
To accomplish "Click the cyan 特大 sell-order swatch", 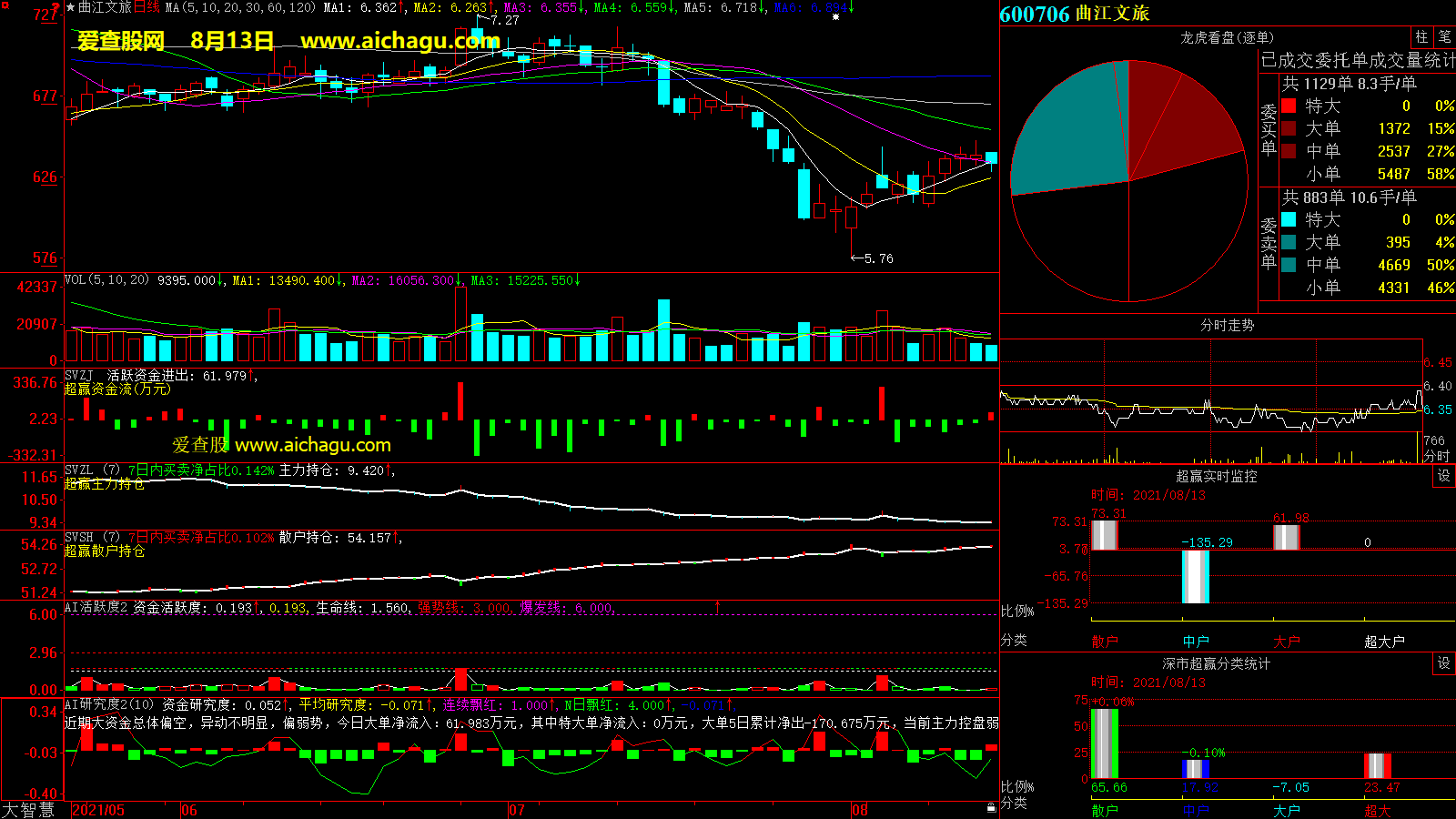I will coord(1289,219).
